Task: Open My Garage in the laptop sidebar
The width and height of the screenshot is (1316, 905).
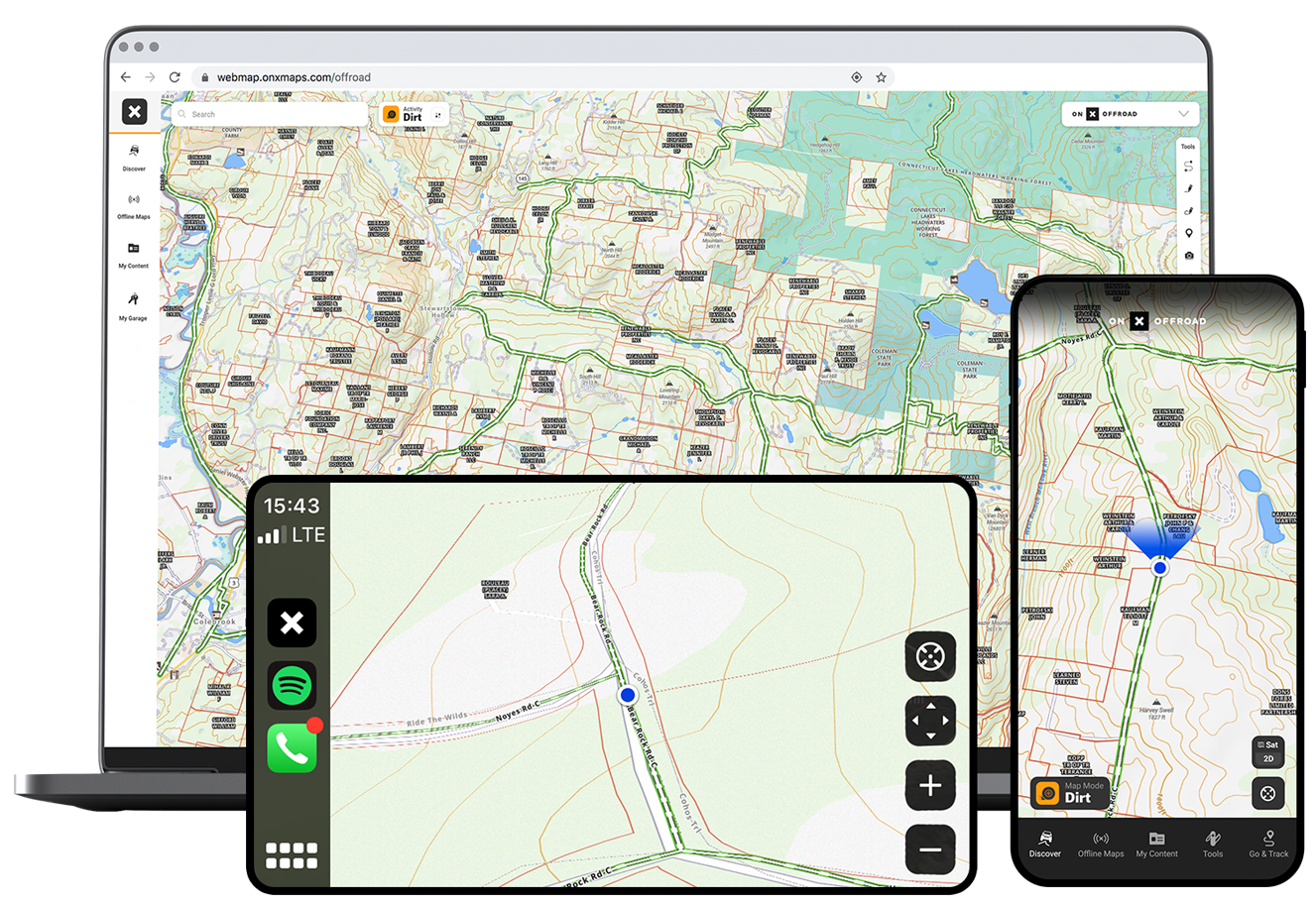Action: pos(133,306)
